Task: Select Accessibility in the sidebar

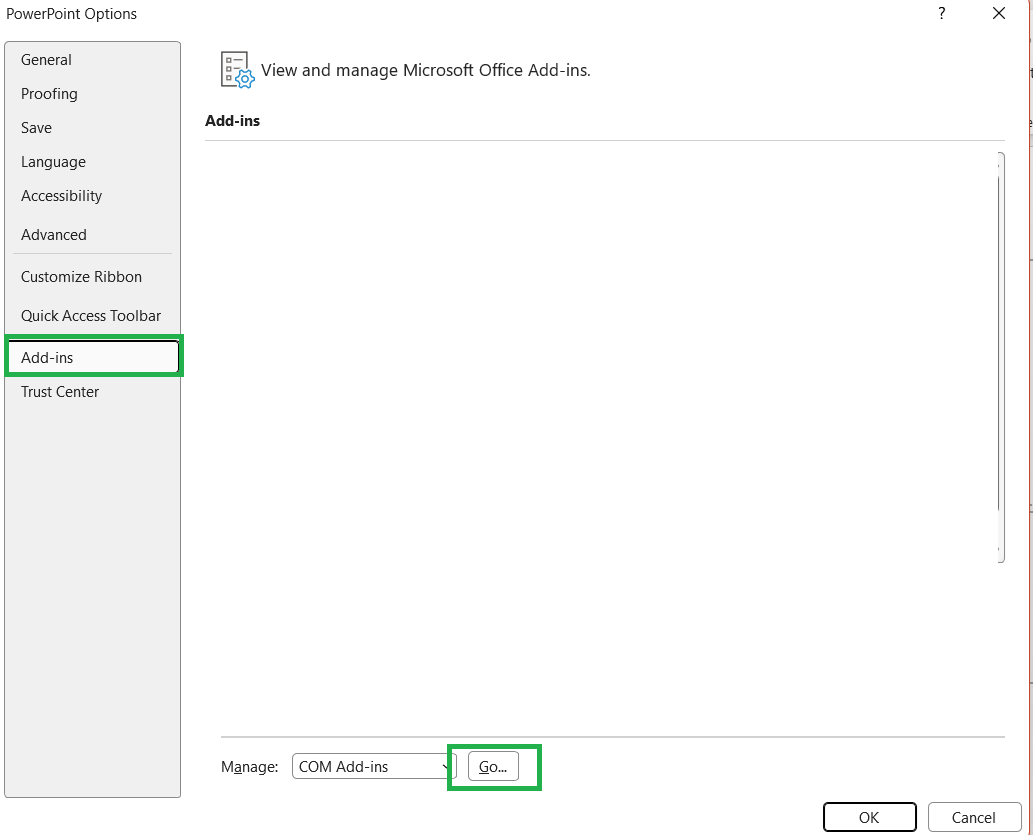Action: pyautogui.click(x=92, y=196)
